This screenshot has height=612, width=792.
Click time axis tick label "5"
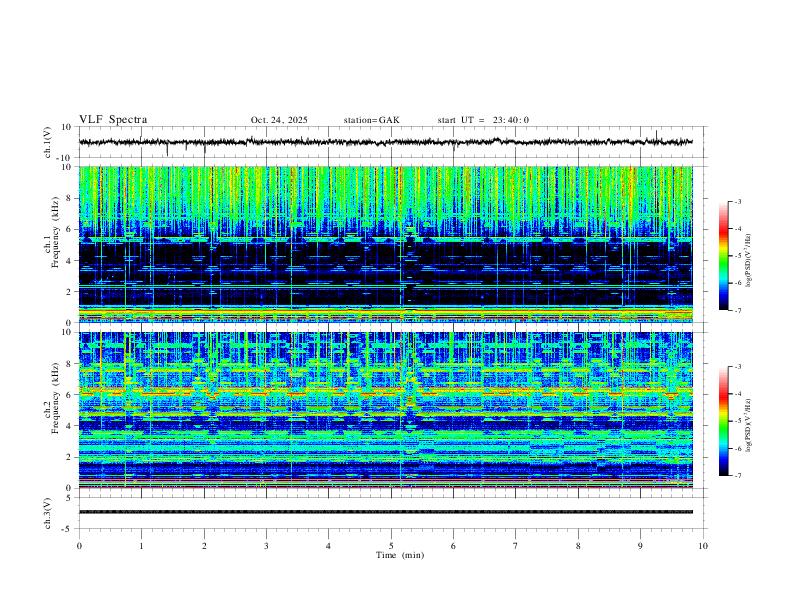coord(391,546)
